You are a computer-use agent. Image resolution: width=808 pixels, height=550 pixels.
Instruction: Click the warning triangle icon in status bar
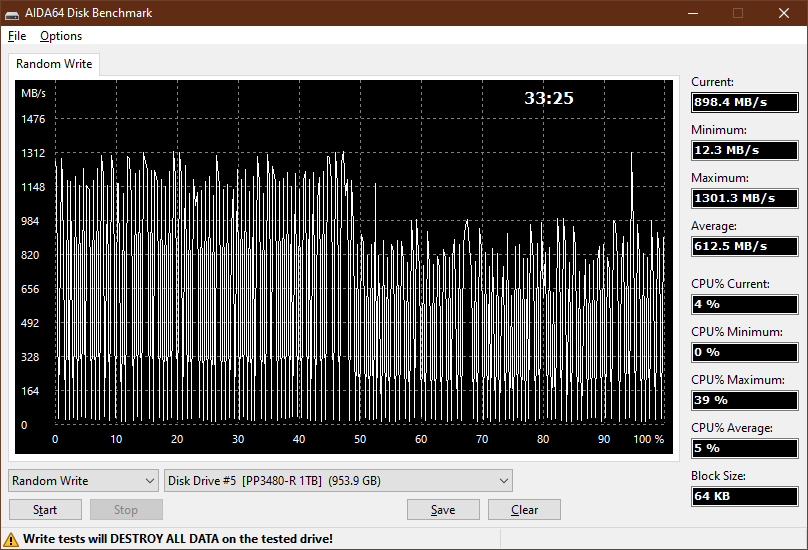point(11,539)
